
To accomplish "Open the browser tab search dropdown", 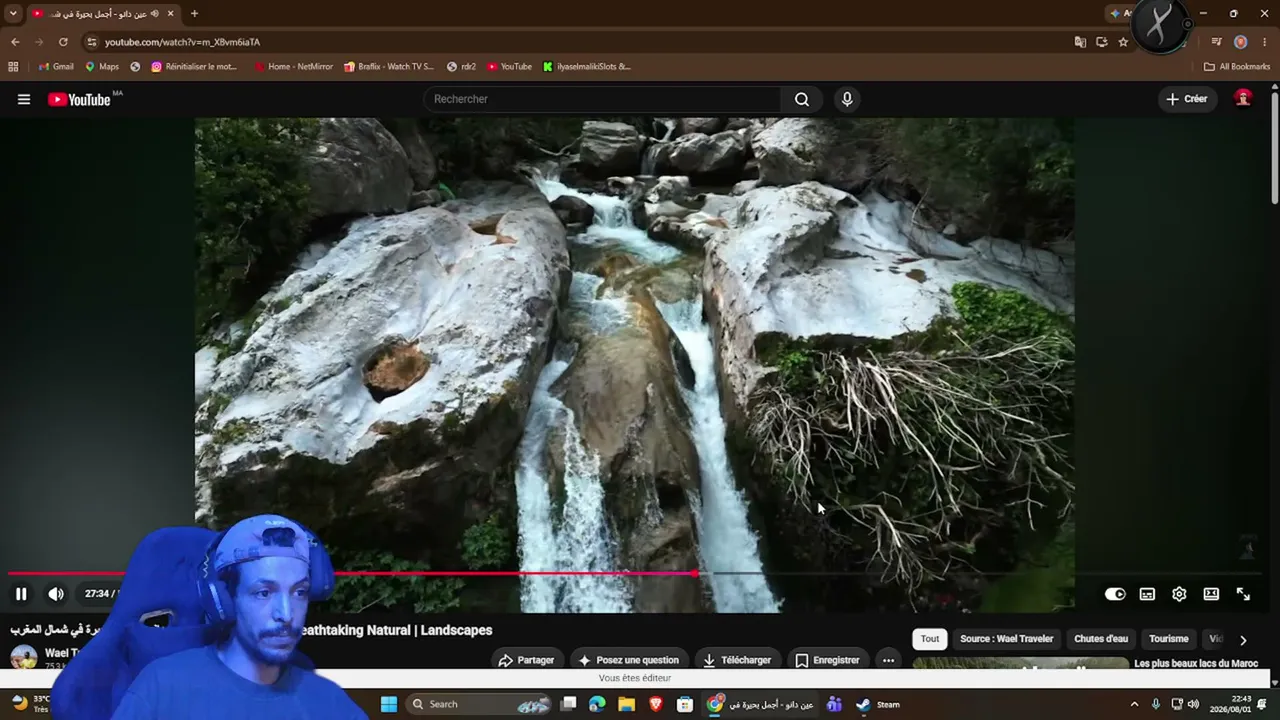I will tap(13, 13).
